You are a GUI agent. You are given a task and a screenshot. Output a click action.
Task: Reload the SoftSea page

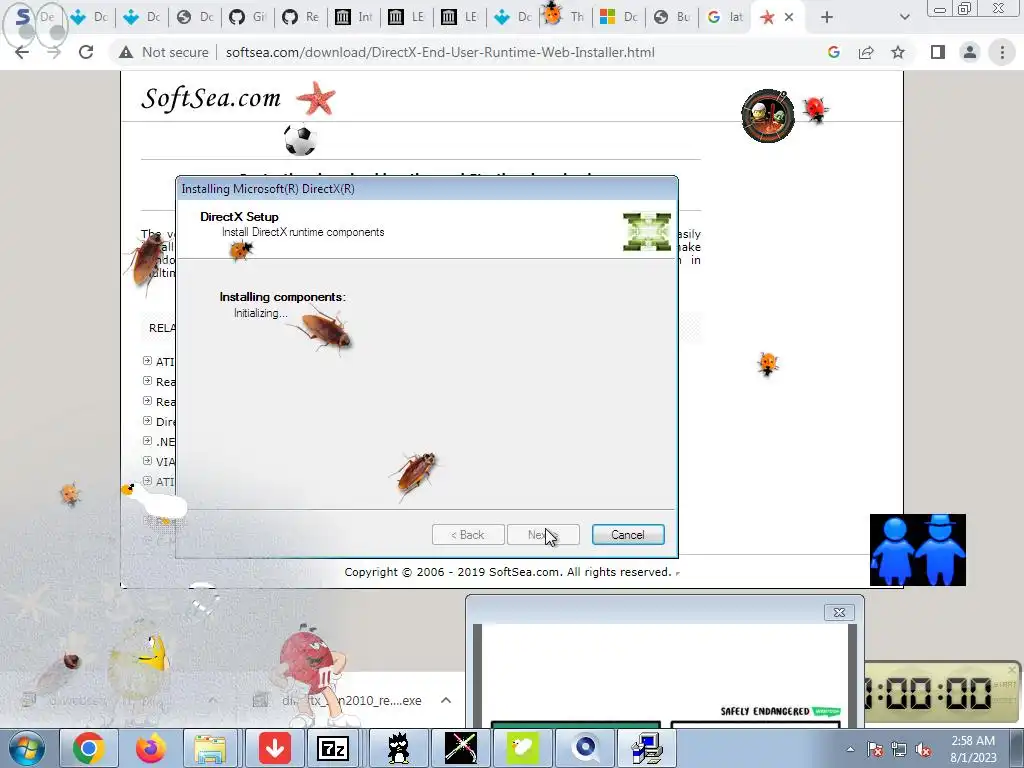86,52
